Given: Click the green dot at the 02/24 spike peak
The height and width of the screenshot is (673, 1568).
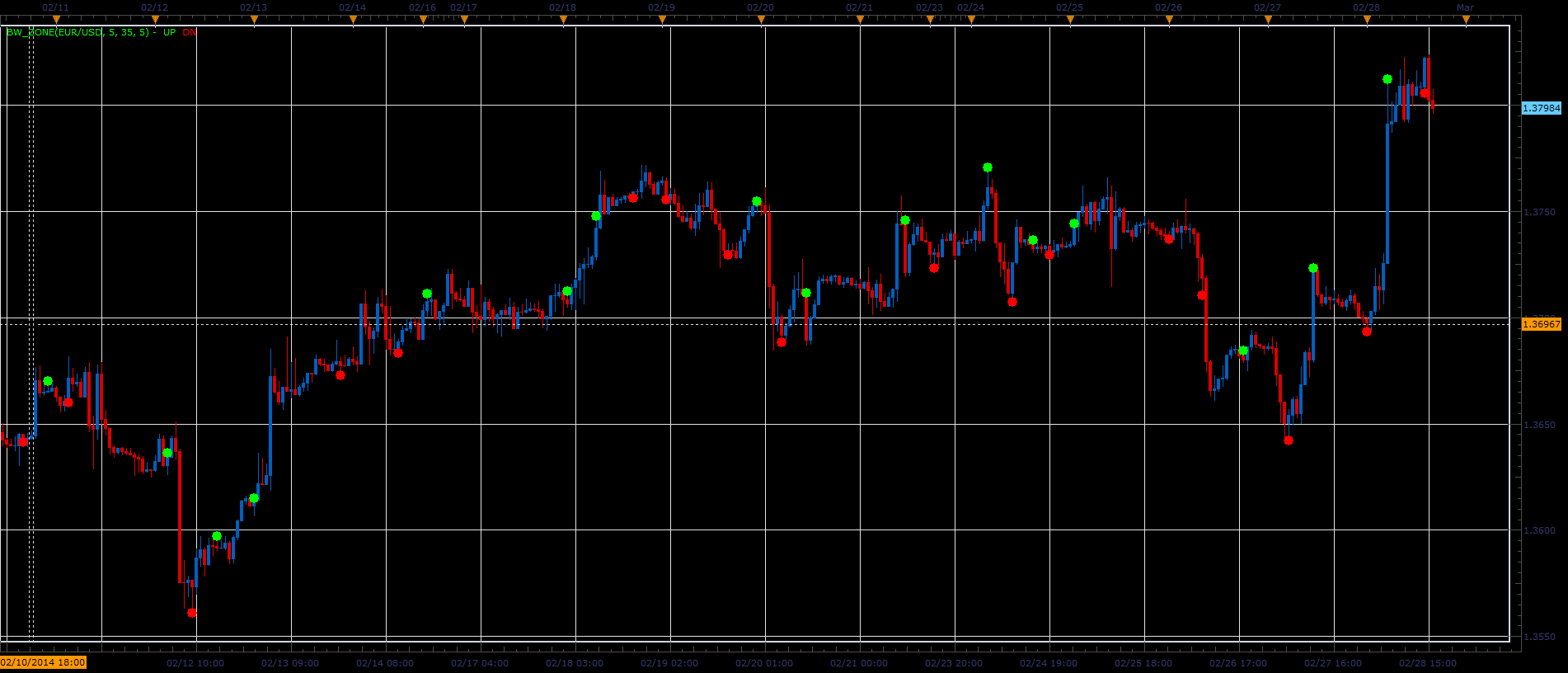Looking at the screenshot, I should pyautogui.click(x=988, y=167).
